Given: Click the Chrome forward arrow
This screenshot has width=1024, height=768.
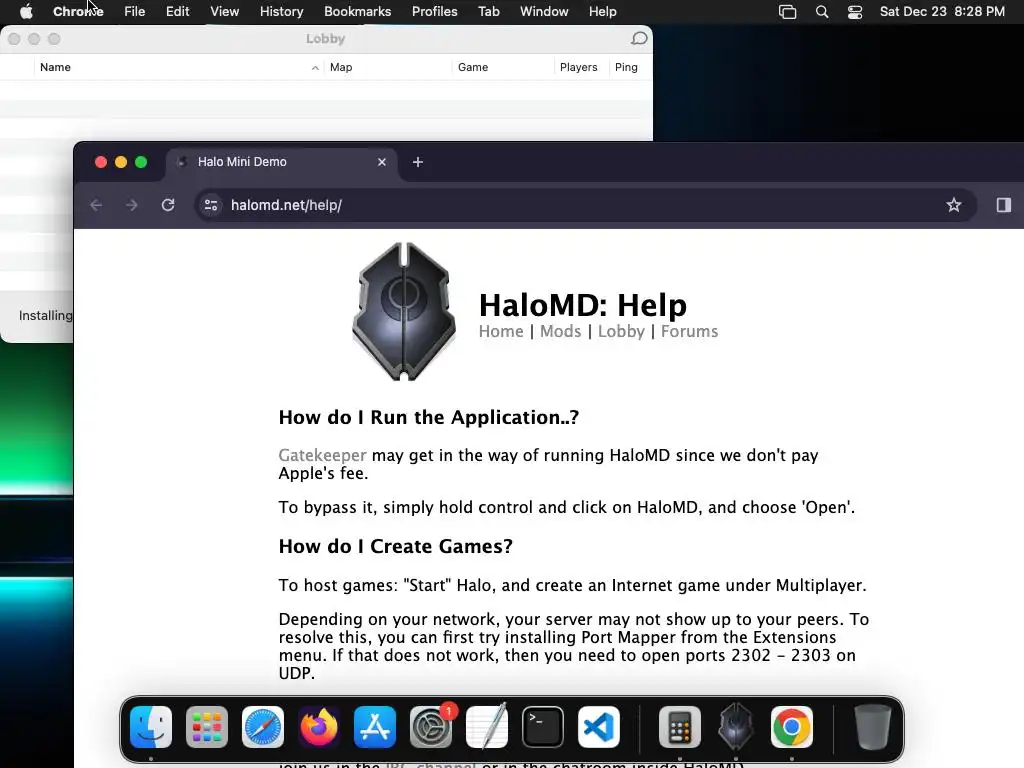Looking at the screenshot, I should 132,205.
